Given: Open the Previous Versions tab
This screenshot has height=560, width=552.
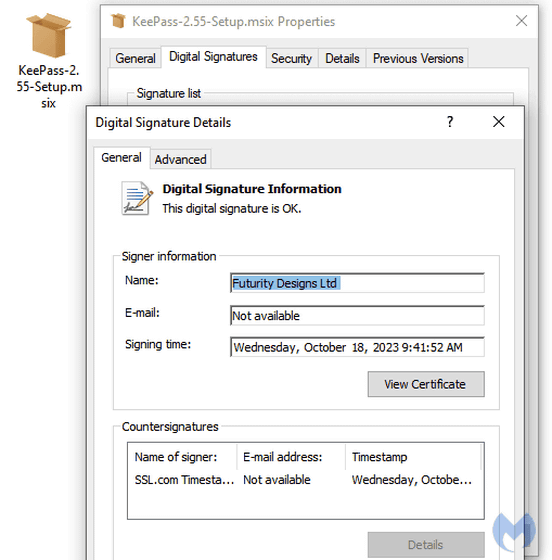Looking at the screenshot, I should (x=418, y=58).
